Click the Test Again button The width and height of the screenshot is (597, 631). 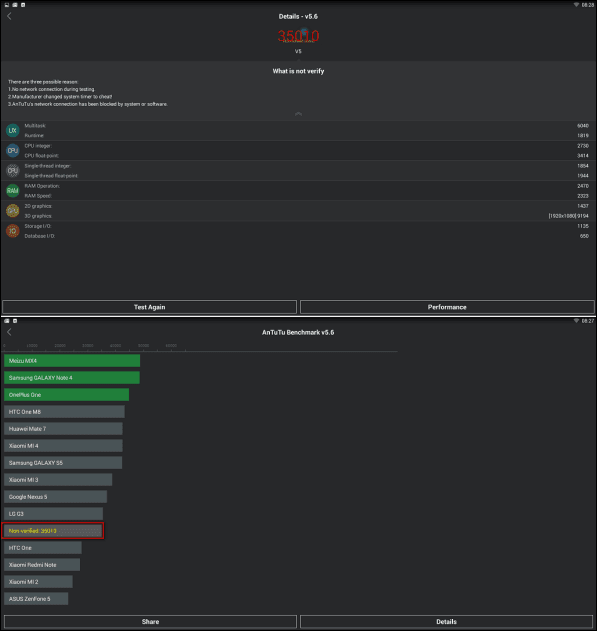click(149, 307)
